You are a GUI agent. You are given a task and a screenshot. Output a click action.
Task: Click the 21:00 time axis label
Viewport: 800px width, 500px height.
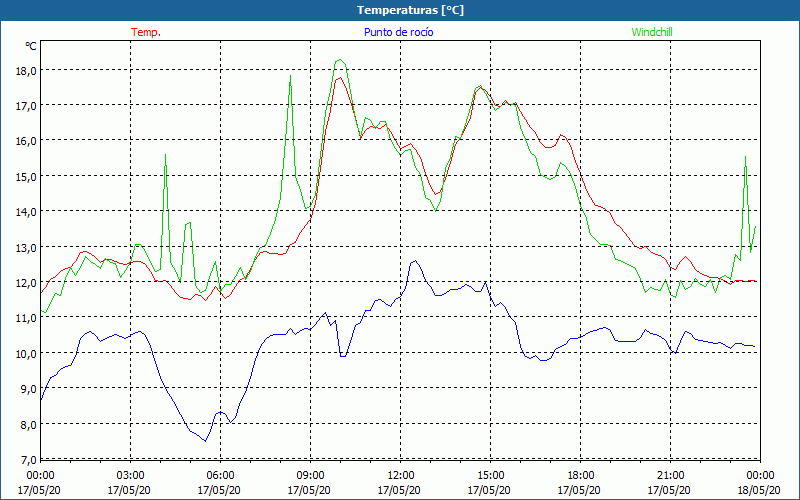coord(670,476)
